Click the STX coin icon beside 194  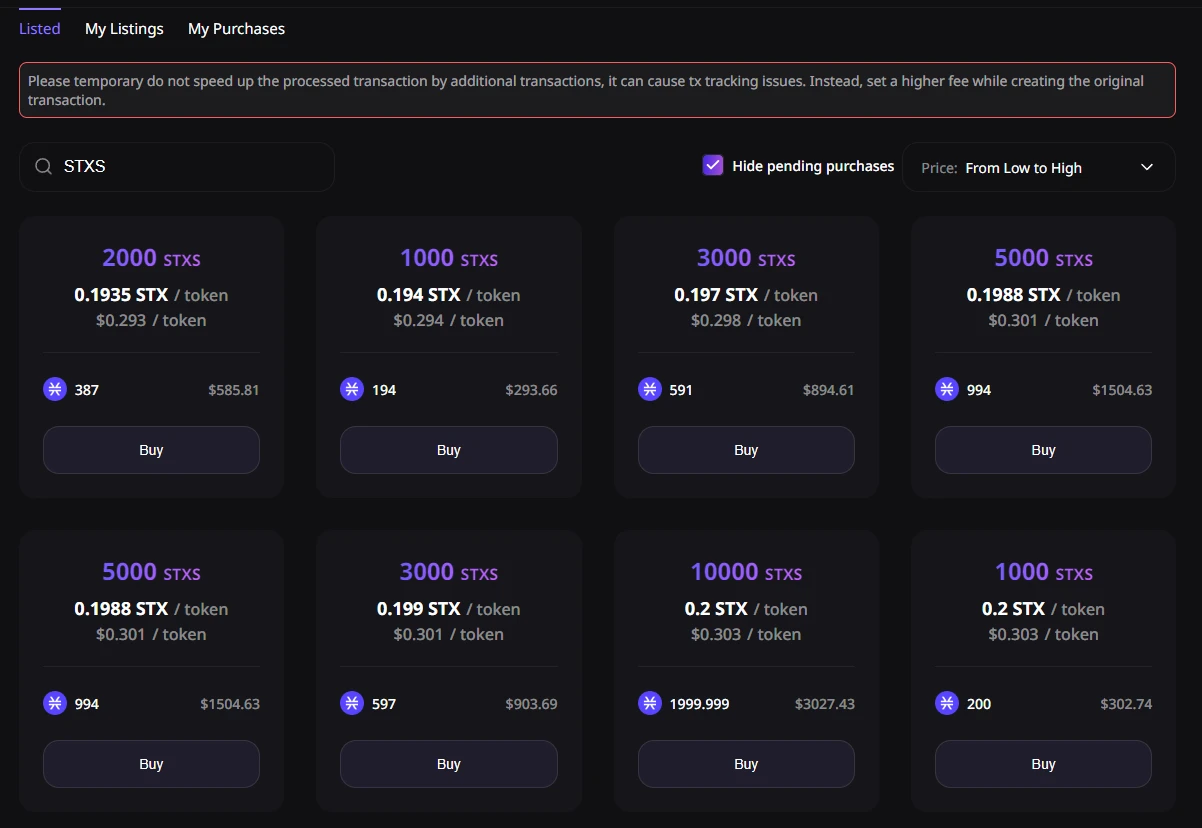(x=352, y=389)
